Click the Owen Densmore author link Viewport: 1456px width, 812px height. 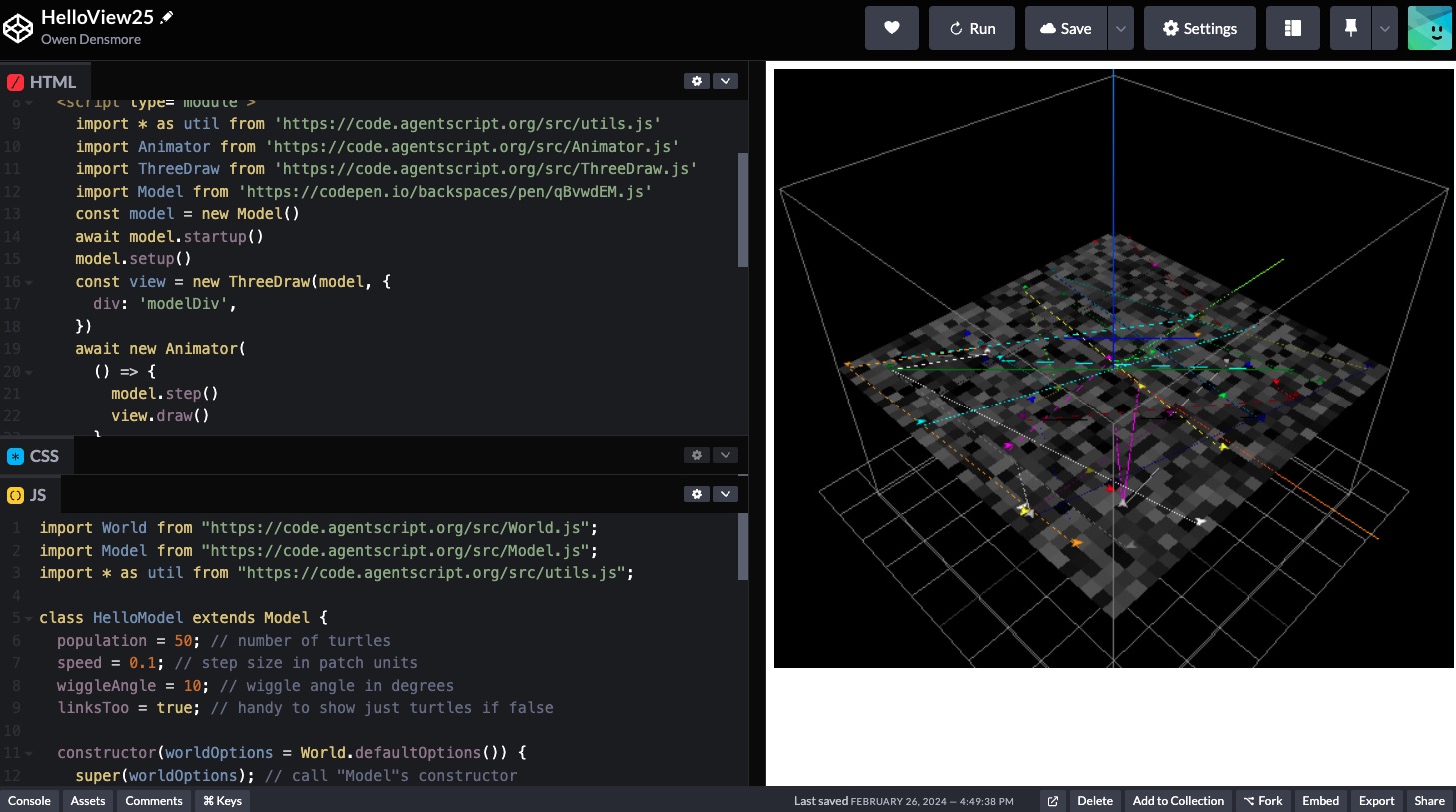tap(91, 39)
